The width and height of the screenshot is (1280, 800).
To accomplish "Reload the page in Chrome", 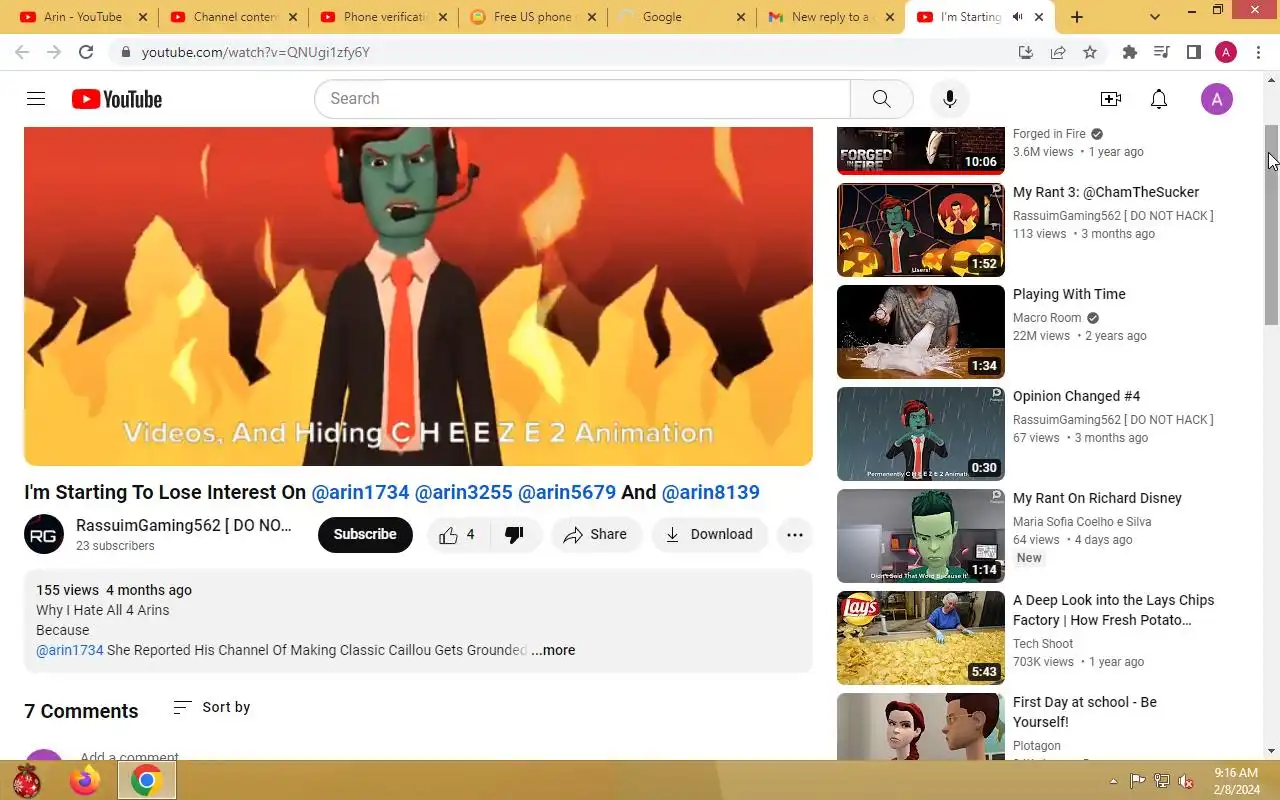I will (86, 52).
